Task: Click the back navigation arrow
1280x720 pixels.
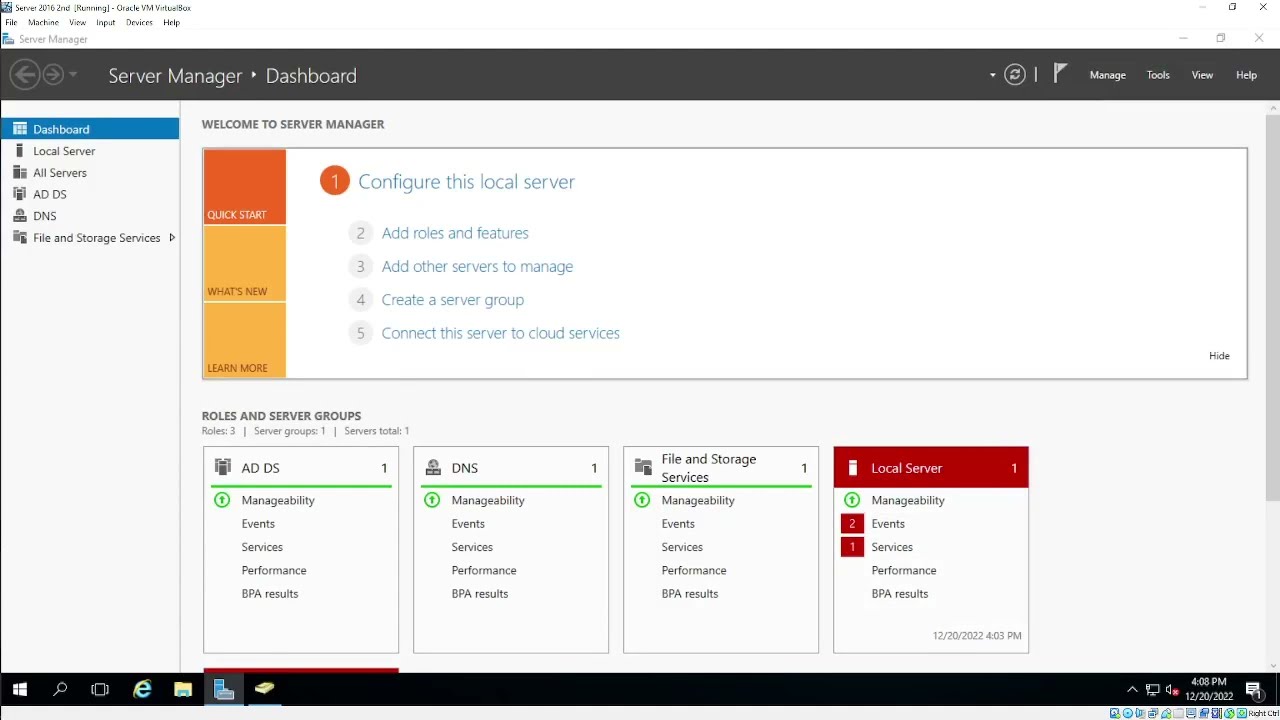Action: (x=25, y=75)
